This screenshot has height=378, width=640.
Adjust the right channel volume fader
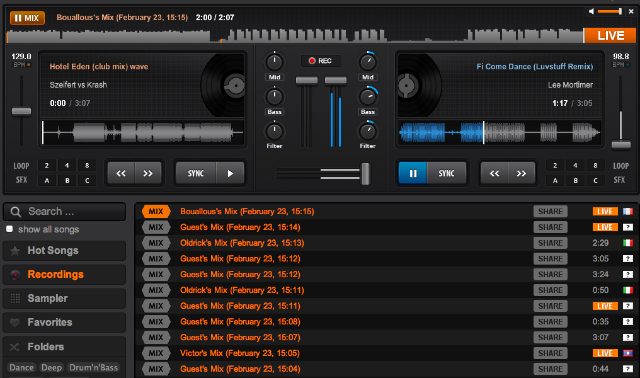[x=336, y=80]
